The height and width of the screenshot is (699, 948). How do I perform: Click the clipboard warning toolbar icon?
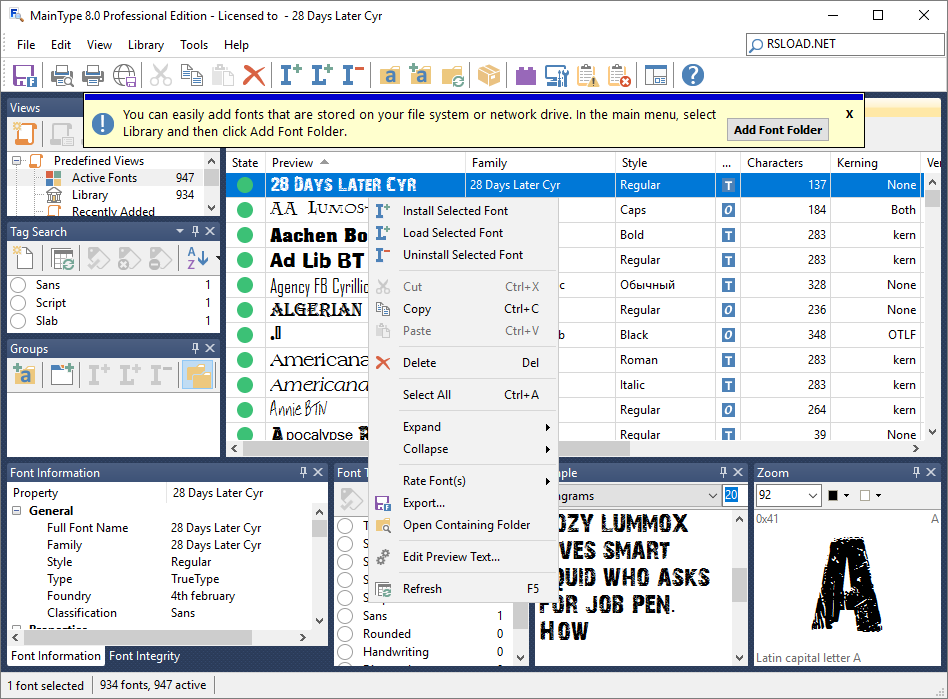pos(588,76)
